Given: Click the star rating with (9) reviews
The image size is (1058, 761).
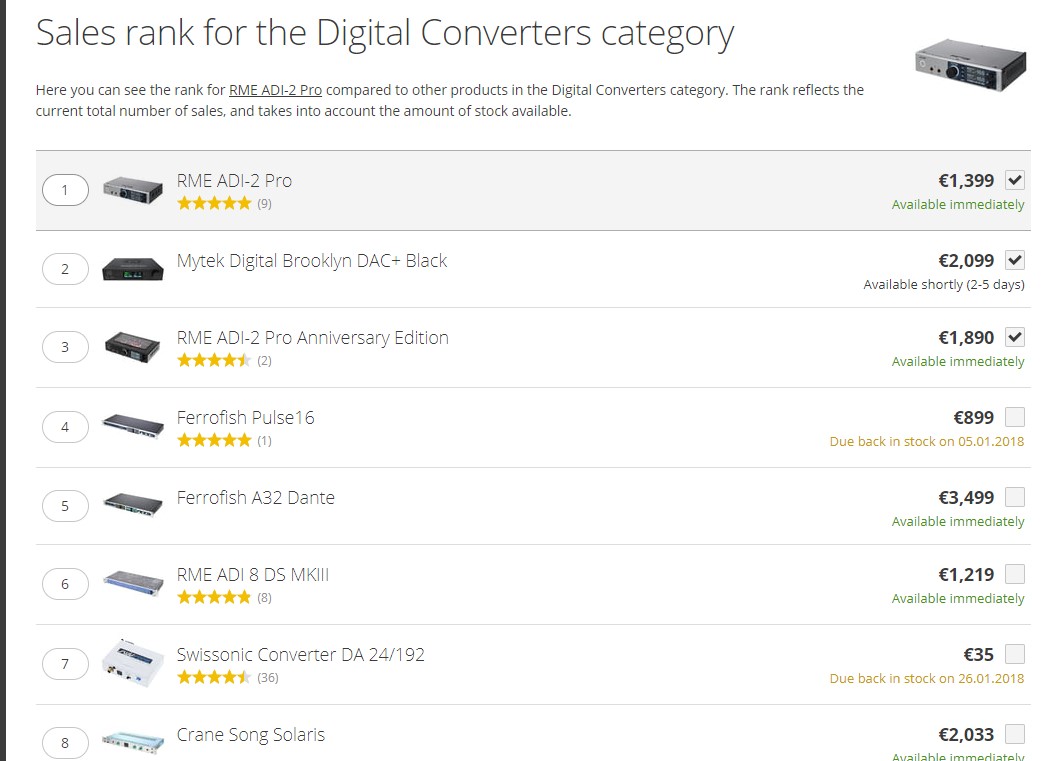Looking at the screenshot, I should pos(214,203).
